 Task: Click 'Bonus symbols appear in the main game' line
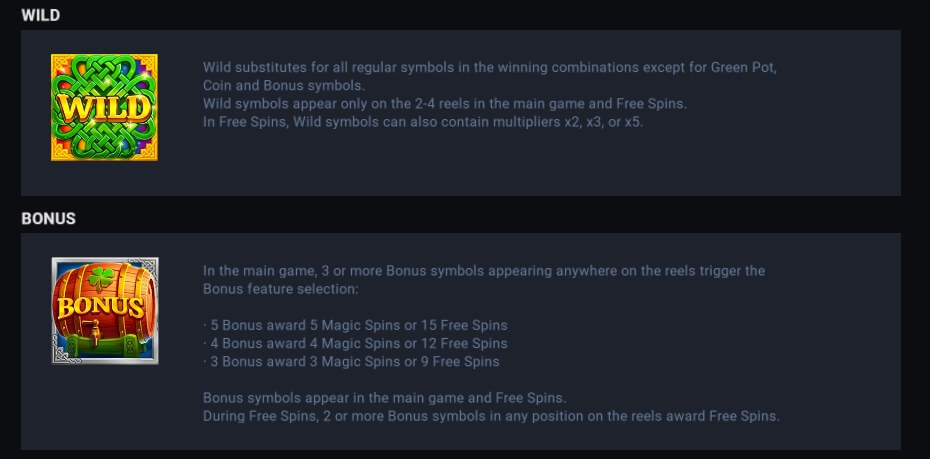tap(384, 397)
